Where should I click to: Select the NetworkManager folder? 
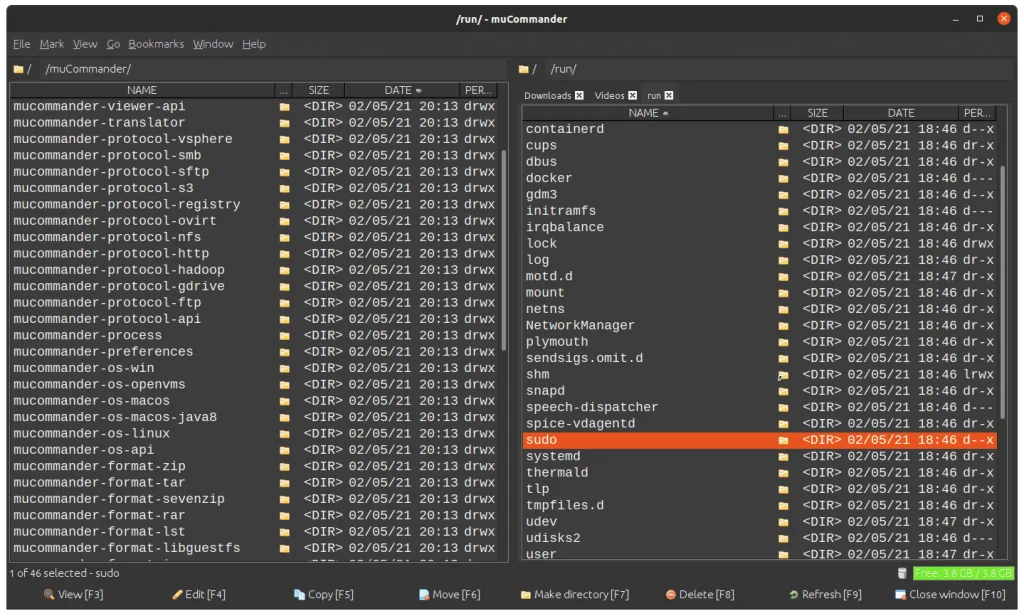pyautogui.click(x=580, y=326)
